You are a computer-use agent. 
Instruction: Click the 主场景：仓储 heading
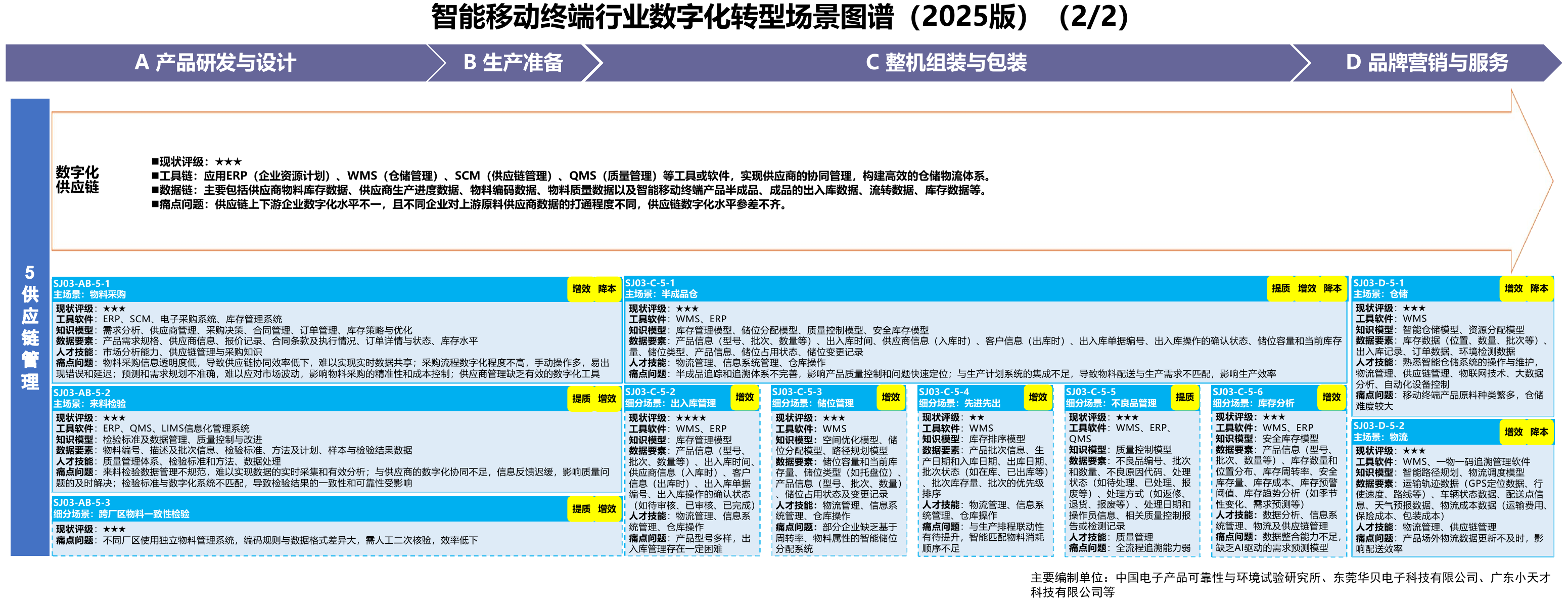point(1380,294)
